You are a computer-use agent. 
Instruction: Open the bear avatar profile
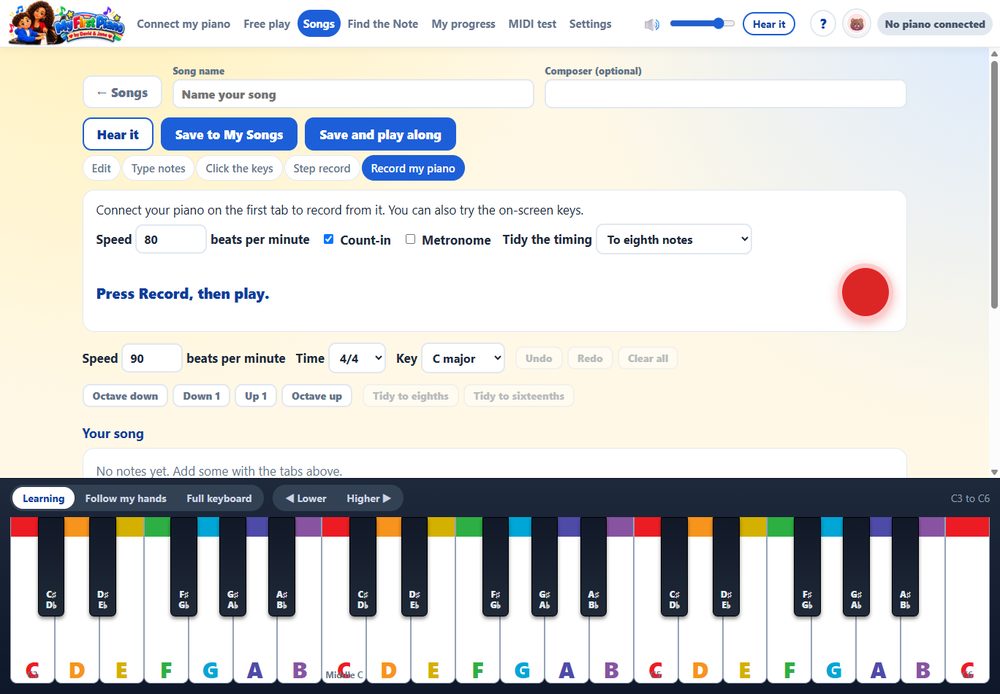[x=857, y=24]
